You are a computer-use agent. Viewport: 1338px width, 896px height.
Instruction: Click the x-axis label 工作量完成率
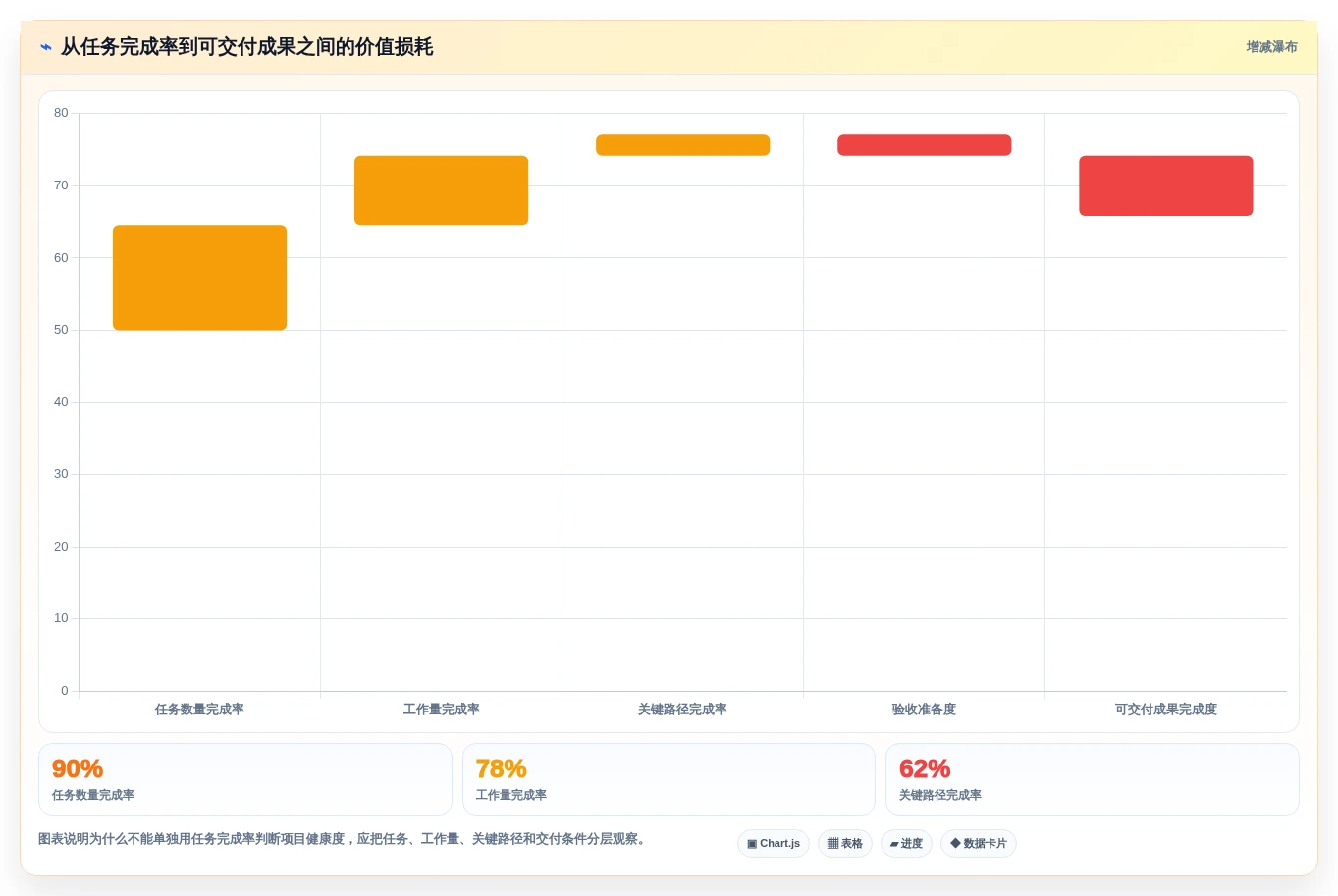click(x=441, y=710)
